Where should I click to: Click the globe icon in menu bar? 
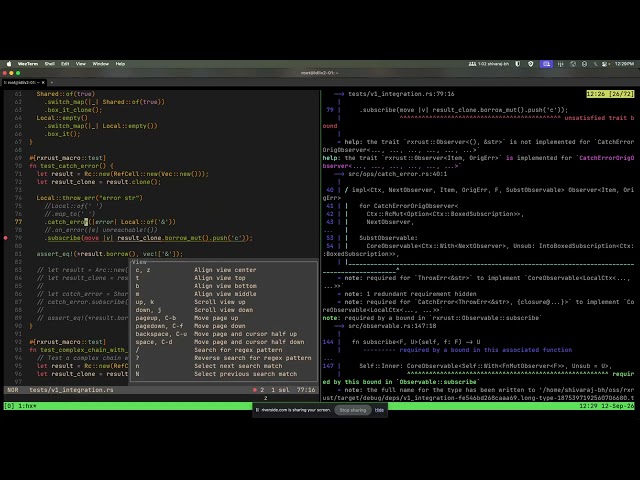point(573,64)
